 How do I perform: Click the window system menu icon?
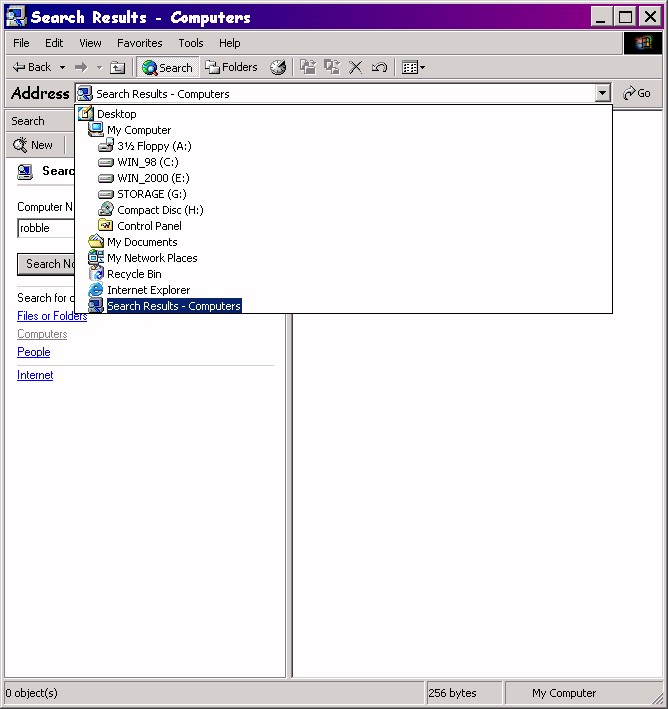coord(16,17)
